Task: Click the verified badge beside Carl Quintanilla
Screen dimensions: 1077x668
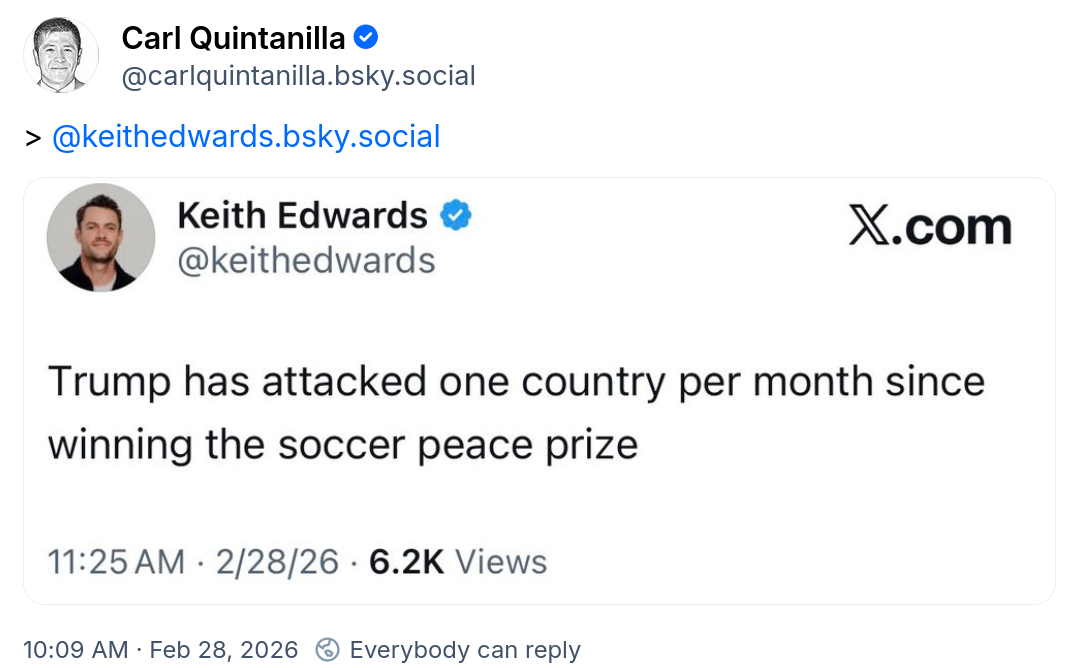Action: tap(366, 38)
